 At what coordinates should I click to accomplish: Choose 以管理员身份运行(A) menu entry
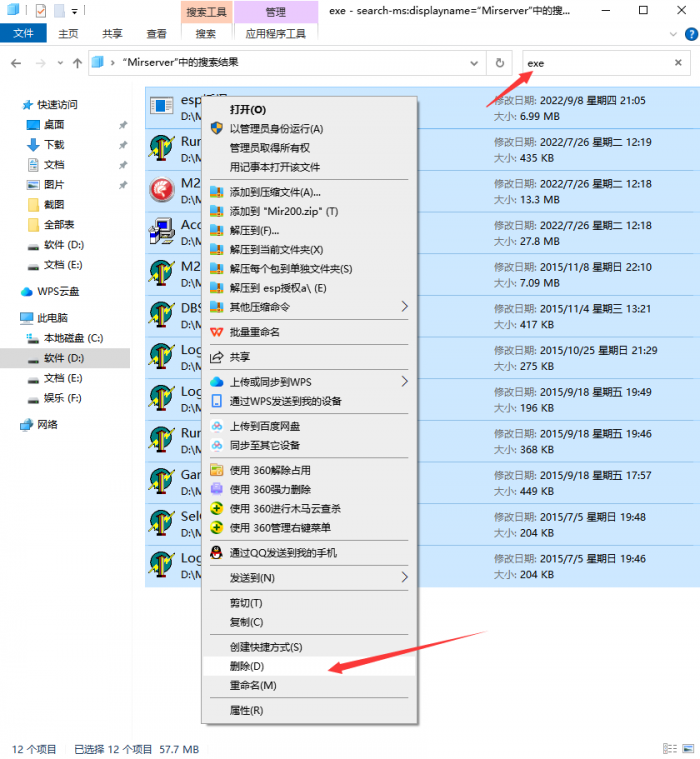pyautogui.click(x=276, y=129)
